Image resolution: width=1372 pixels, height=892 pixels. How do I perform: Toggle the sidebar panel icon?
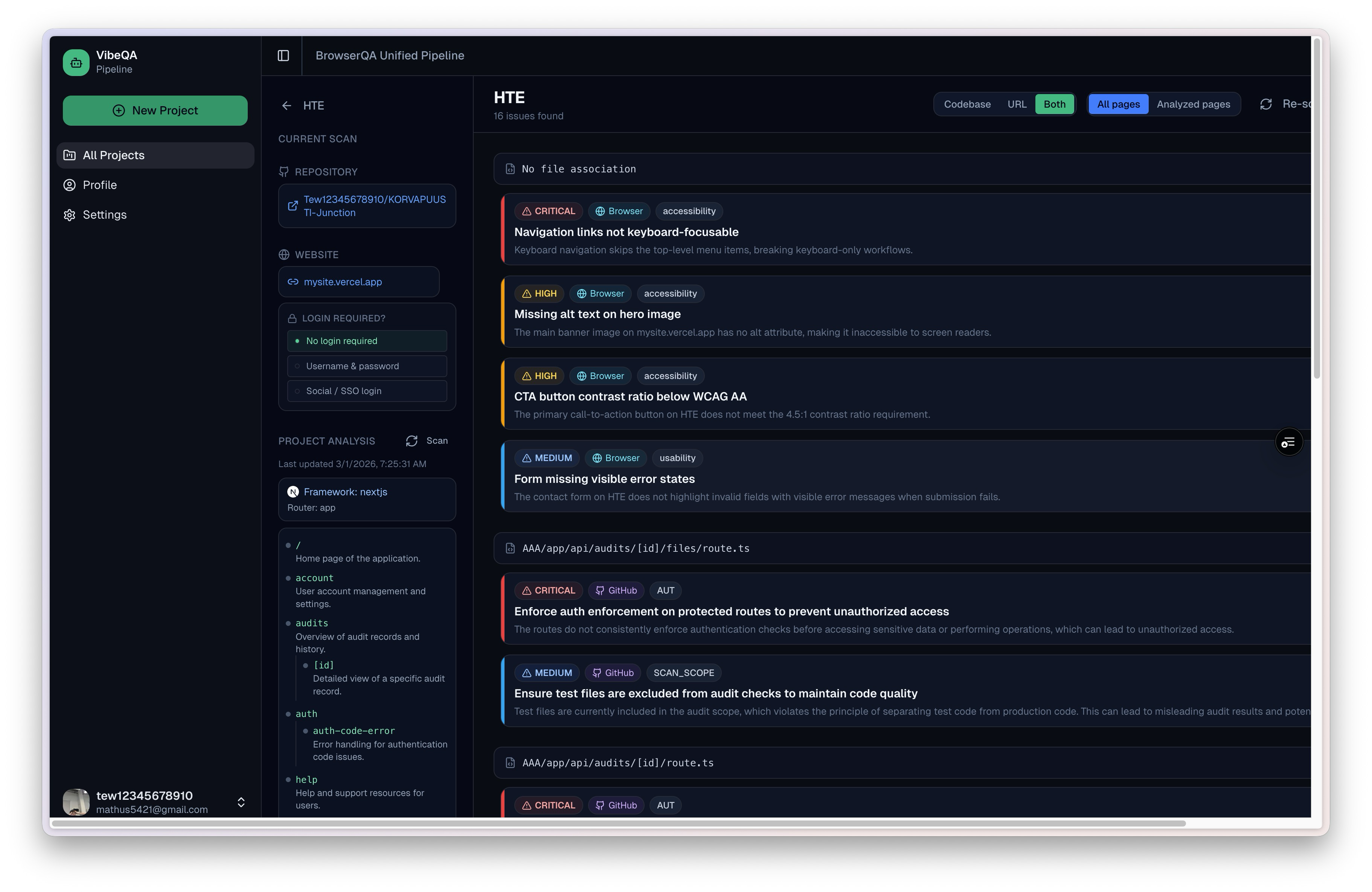coord(283,55)
